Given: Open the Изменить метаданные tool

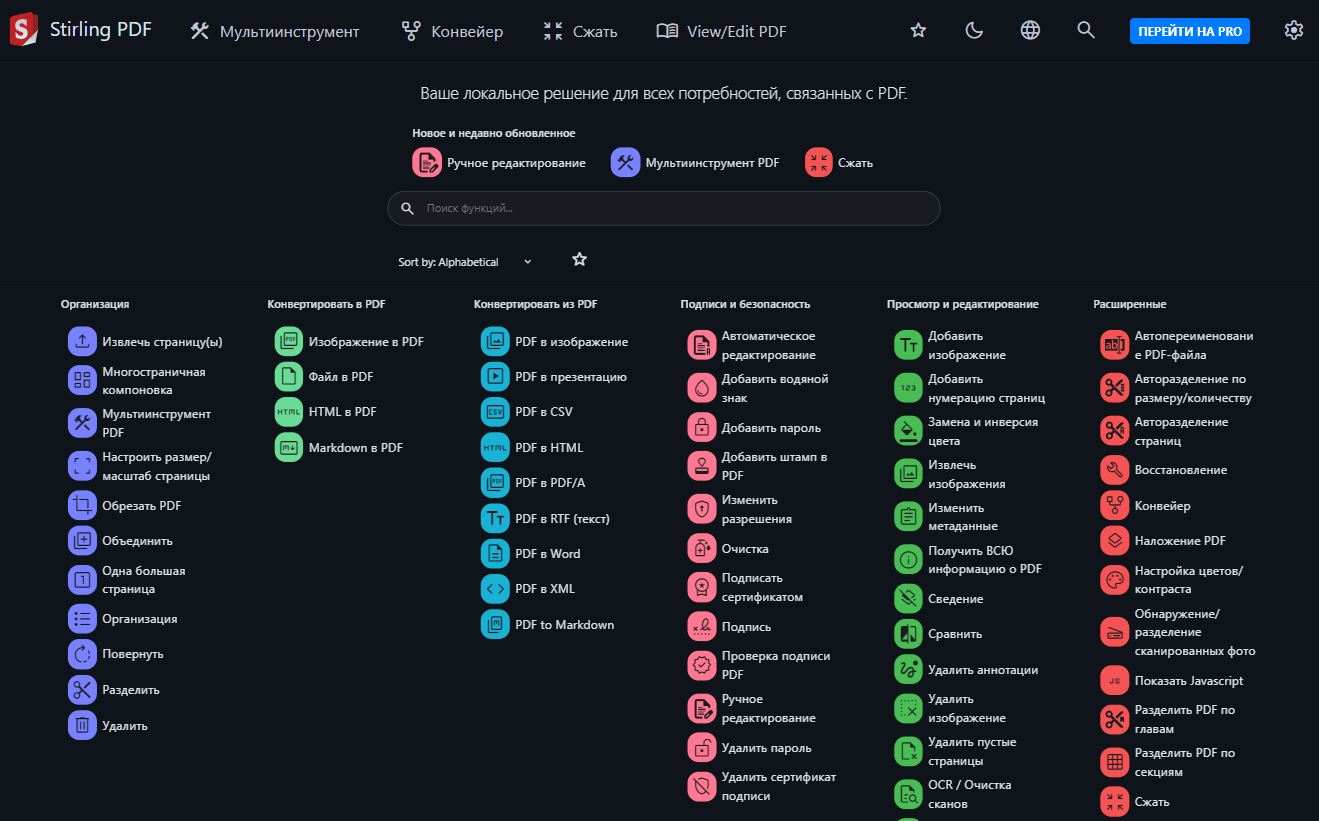Looking at the screenshot, I should click(946, 516).
